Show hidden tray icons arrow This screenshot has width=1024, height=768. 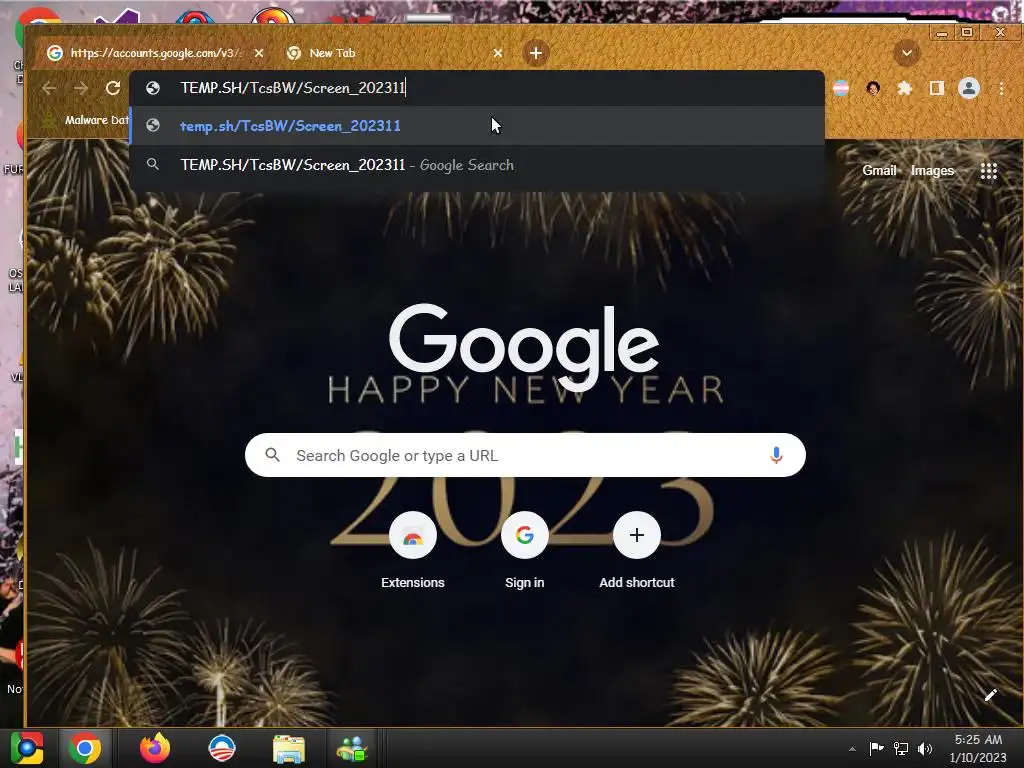[x=852, y=749]
